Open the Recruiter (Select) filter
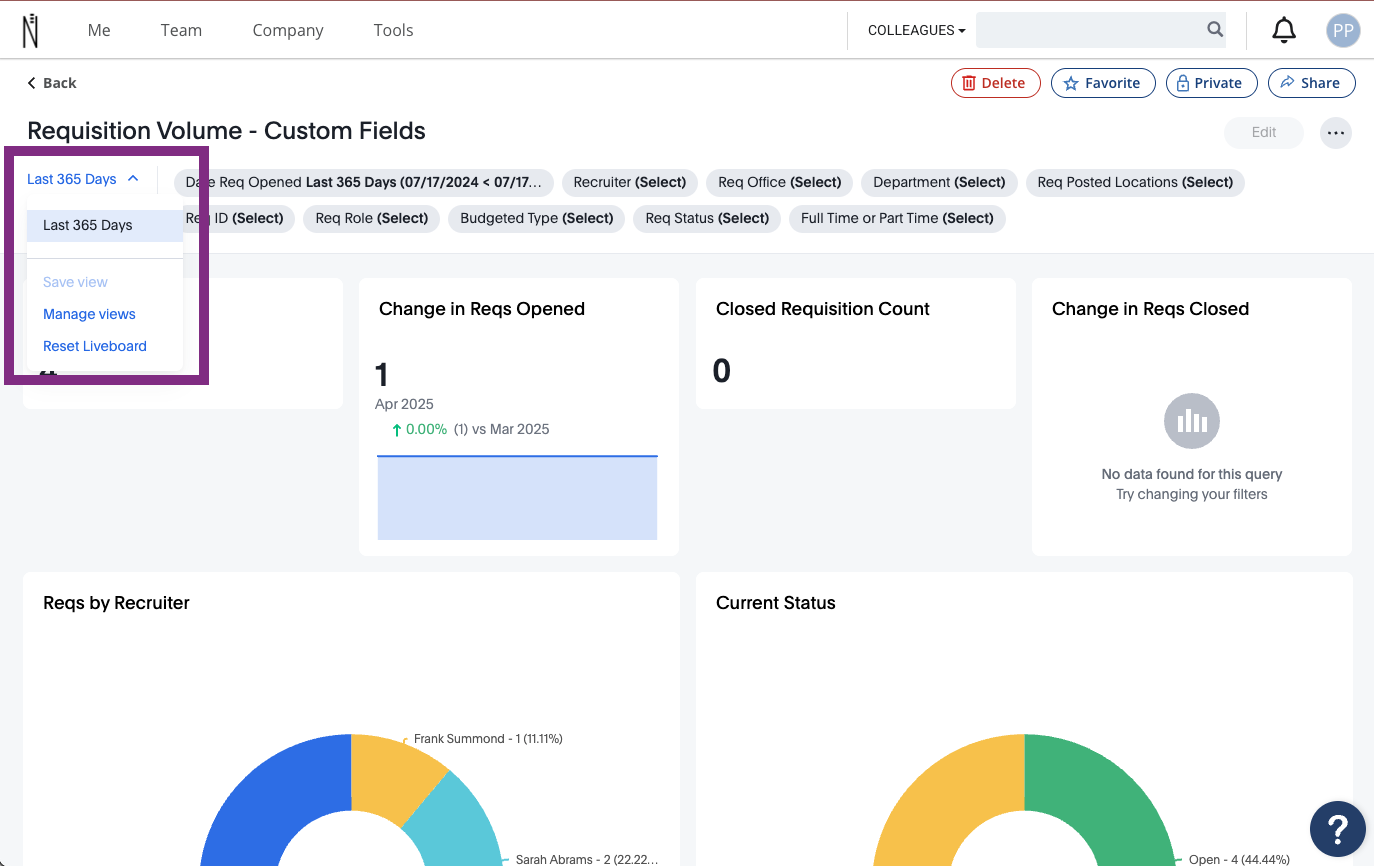 click(x=630, y=182)
